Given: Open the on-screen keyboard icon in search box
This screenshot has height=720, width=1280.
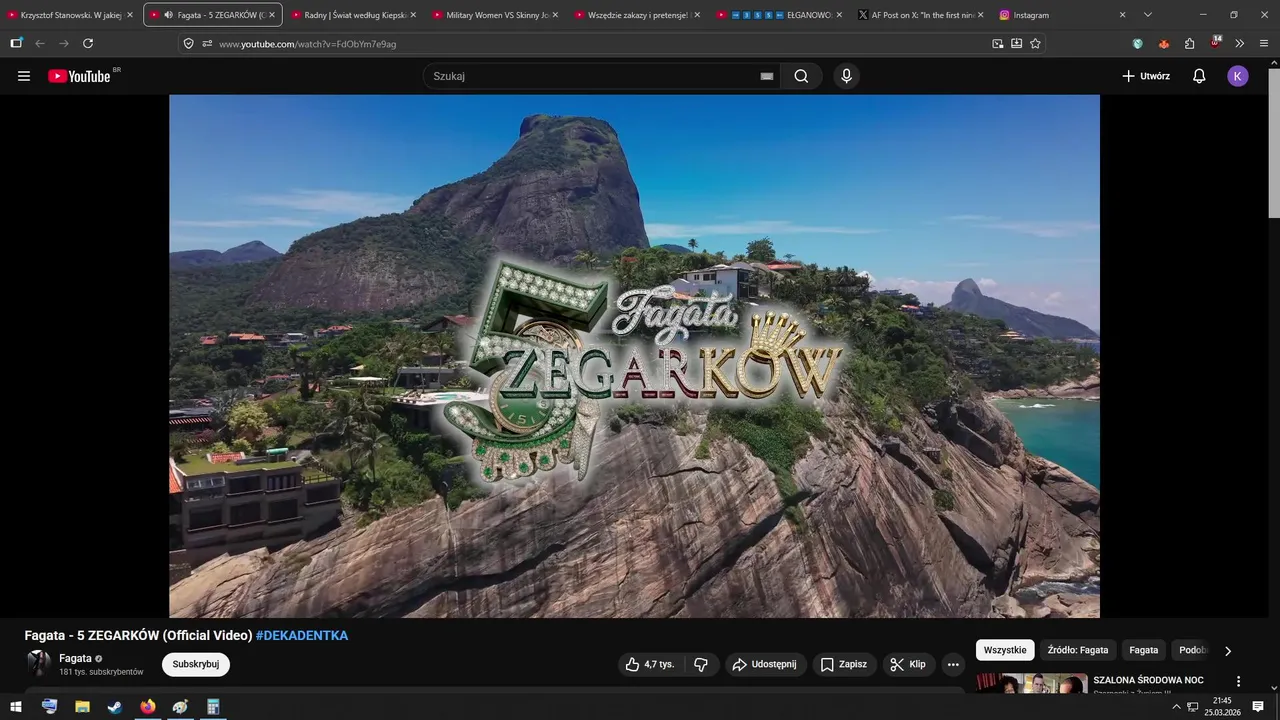Looking at the screenshot, I should [767, 76].
